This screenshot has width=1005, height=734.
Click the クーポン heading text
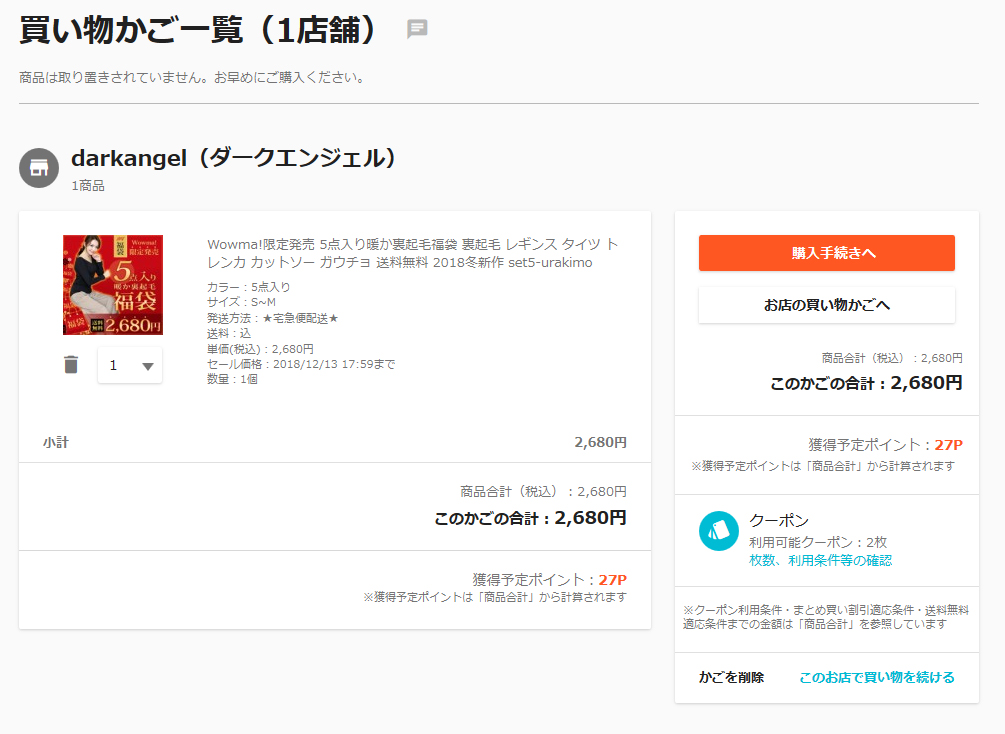tap(779, 521)
